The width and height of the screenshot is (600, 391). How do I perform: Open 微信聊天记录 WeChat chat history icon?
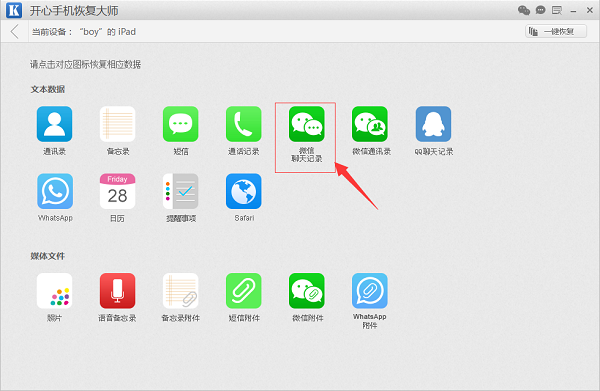[307, 124]
